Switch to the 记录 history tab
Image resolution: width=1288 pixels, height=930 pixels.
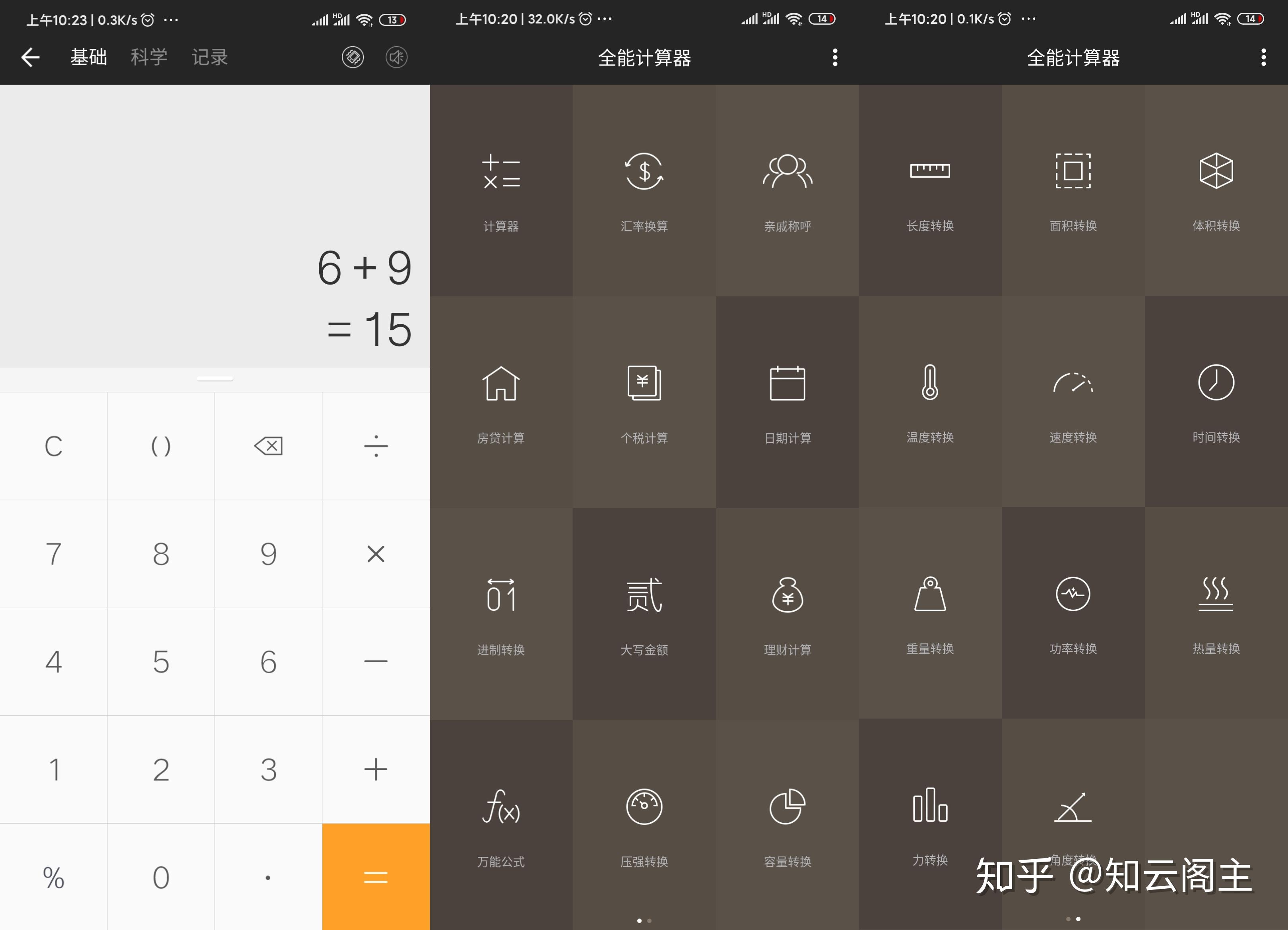tap(209, 57)
